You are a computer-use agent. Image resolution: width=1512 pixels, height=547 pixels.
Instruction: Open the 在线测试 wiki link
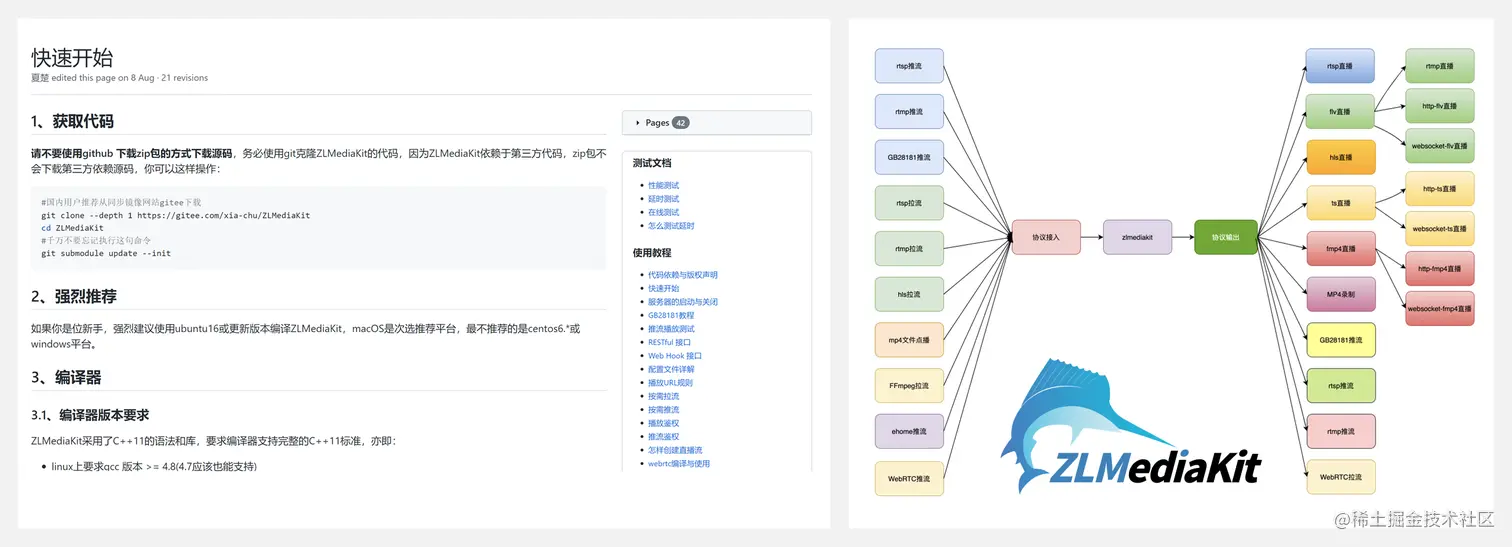coord(663,212)
